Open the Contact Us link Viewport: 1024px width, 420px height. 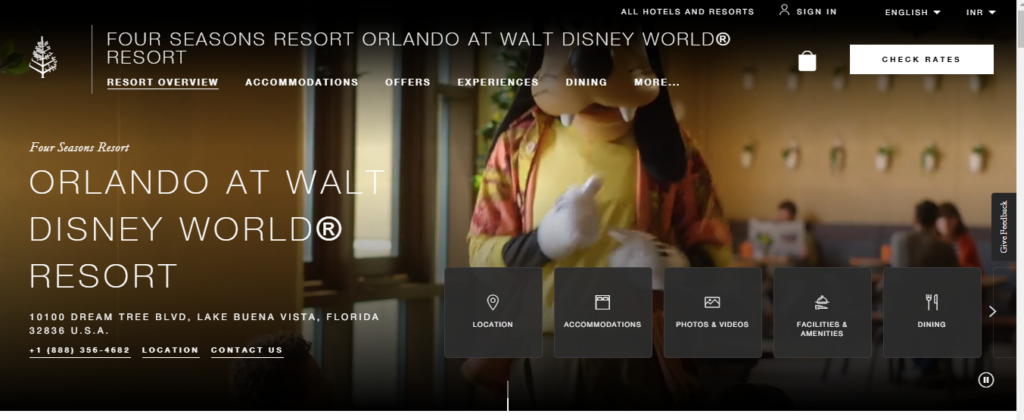point(247,350)
